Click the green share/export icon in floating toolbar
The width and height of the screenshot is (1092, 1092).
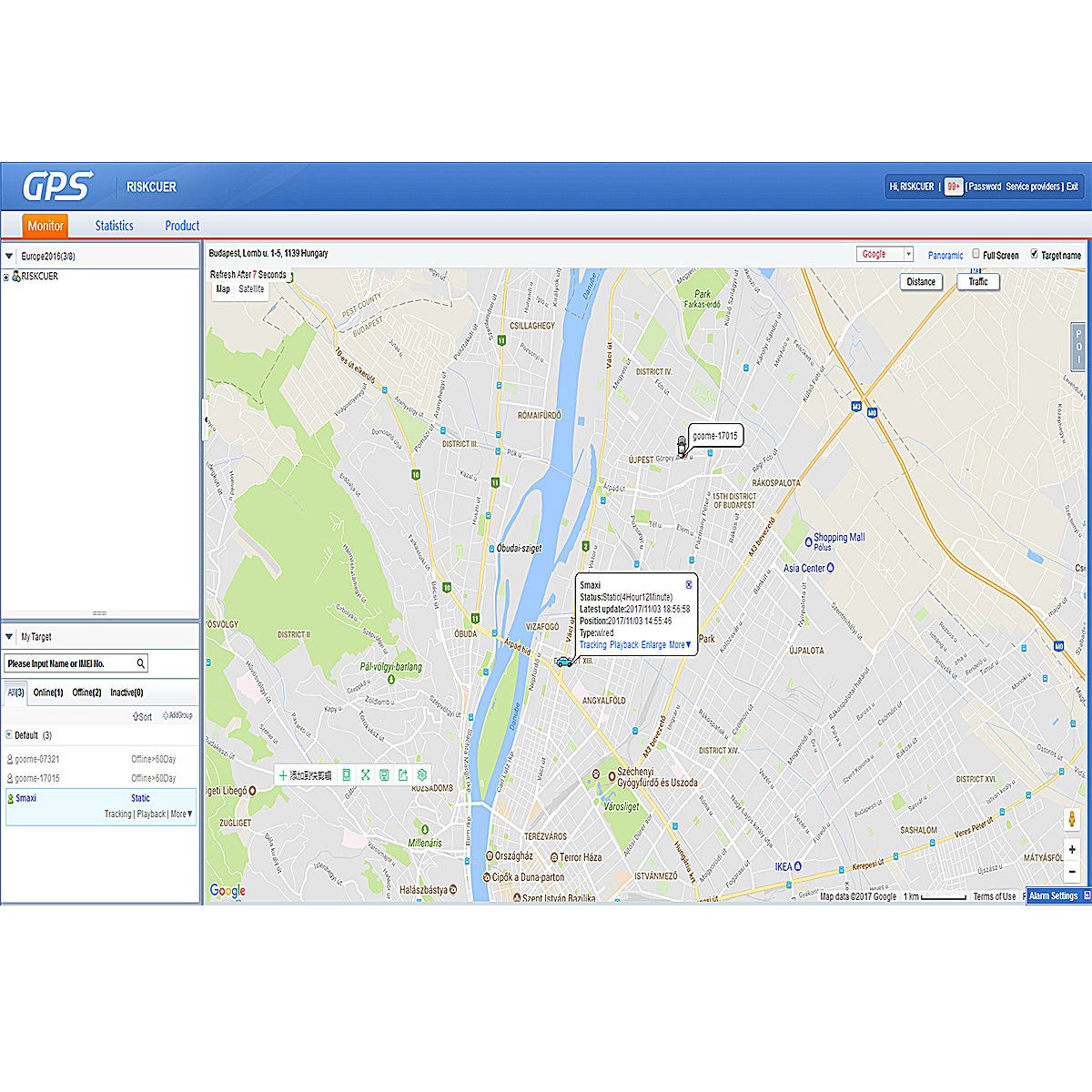click(403, 775)
